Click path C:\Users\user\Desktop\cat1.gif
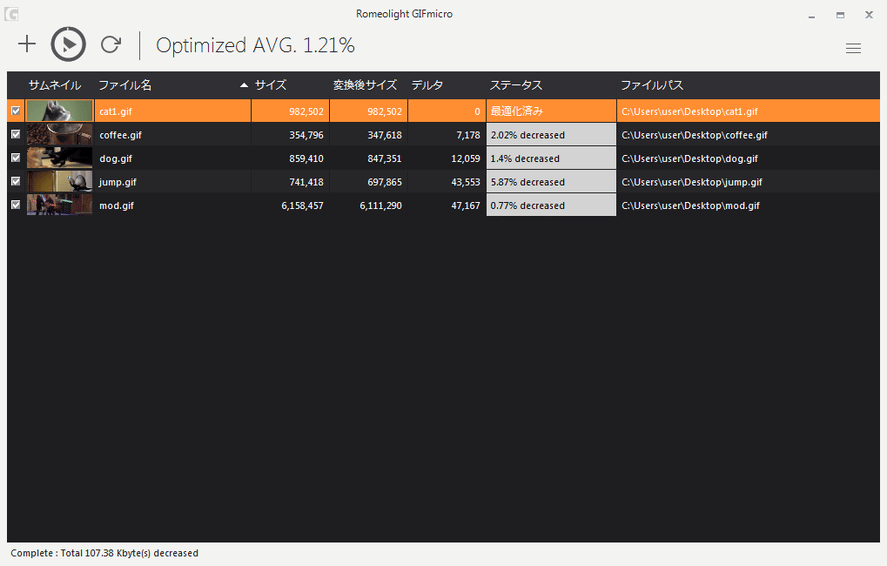Image resolution: width=887 pixels, height=566 pixels. pyautogui.click(x=689, y=111)
